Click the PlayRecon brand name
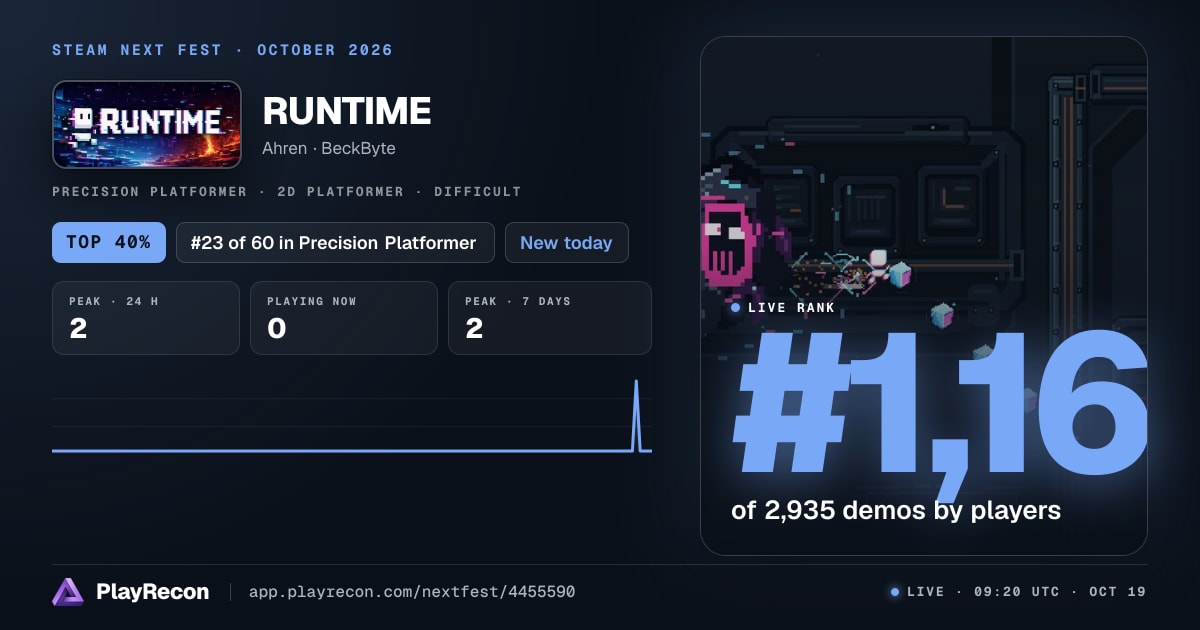This screenshot has width=1200, height=630. (152, 592)
